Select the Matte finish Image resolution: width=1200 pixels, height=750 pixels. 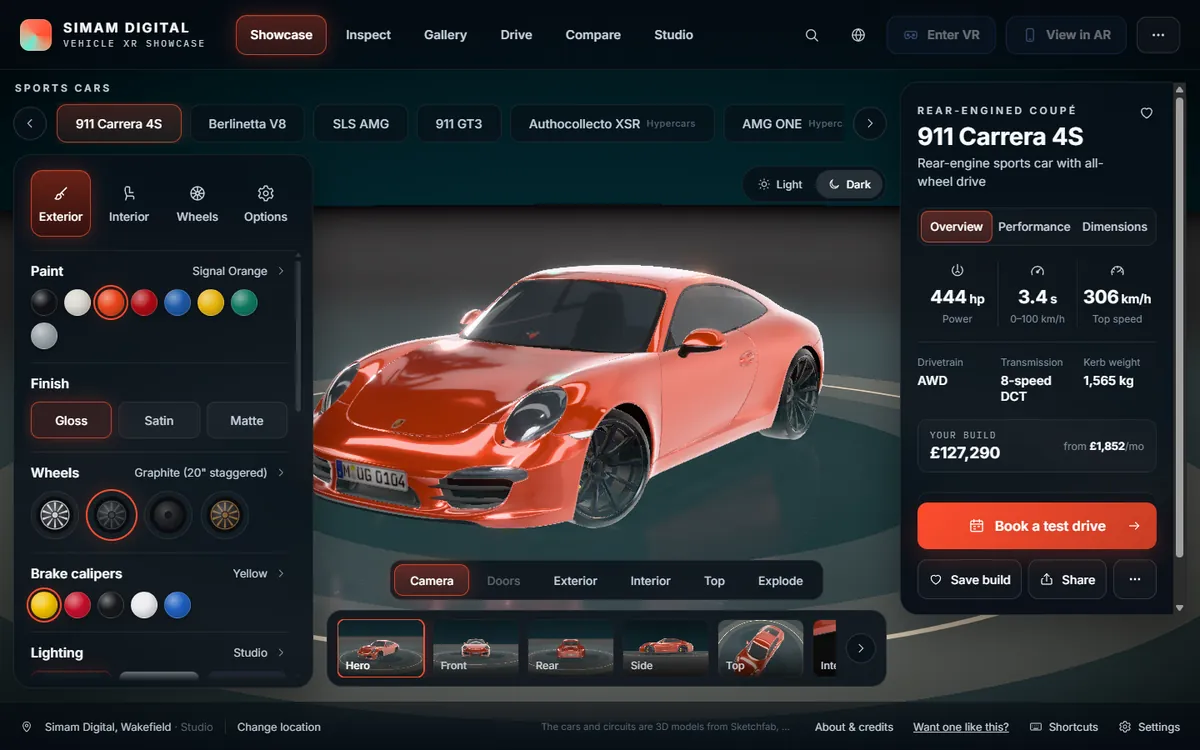coord(247,420)
